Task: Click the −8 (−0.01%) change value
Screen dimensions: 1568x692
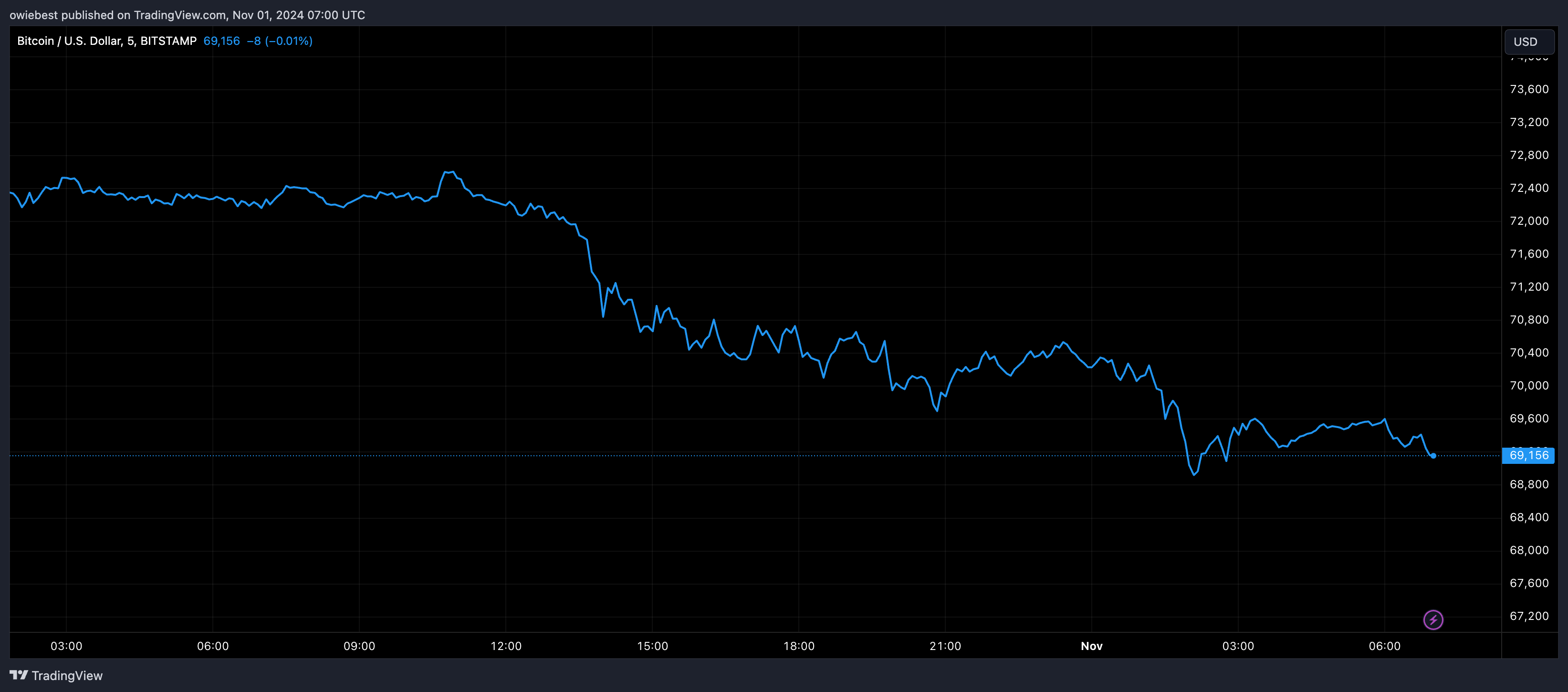Action: click(x=280, y=41)
